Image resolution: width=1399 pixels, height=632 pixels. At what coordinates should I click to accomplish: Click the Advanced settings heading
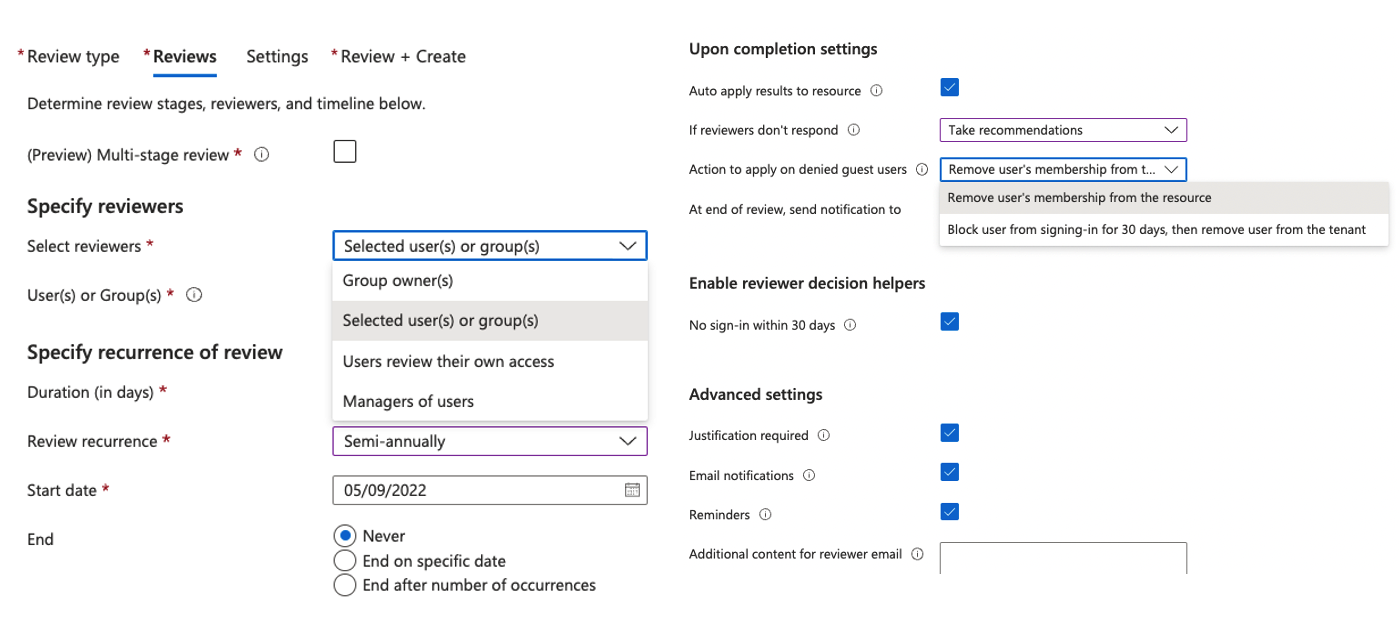[756, 395]
